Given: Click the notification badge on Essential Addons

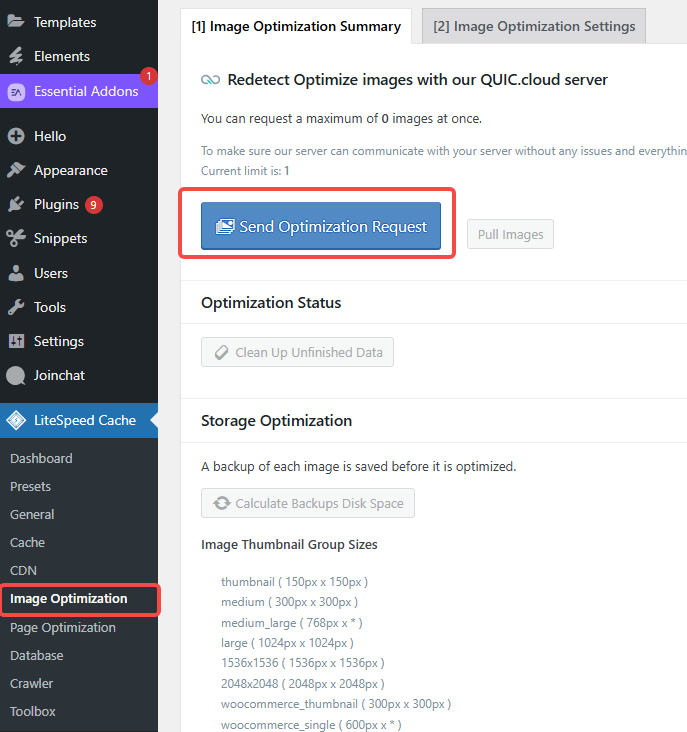Looking at the screenshot, I should [x=148, y=76].
